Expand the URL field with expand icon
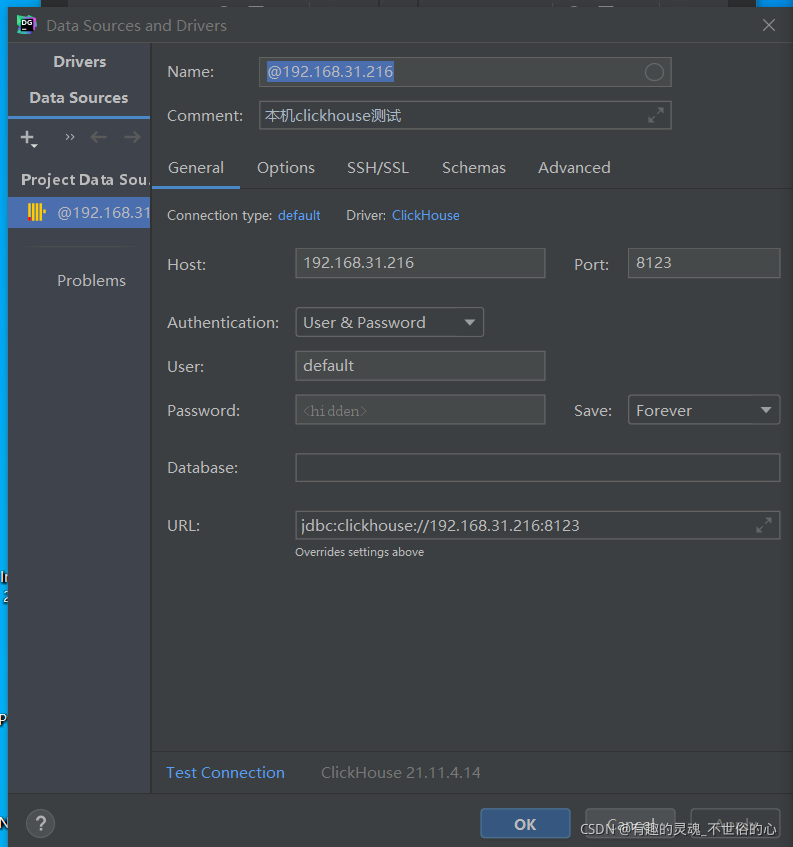 click(764, 525)
